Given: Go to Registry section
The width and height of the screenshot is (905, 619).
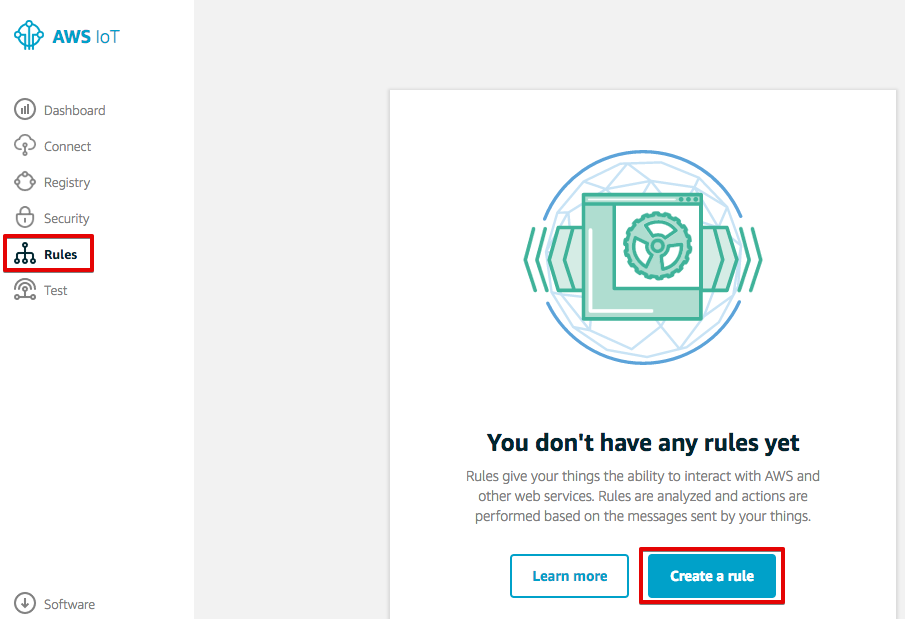Looking at the screenshot, I should tap(67, 182).
